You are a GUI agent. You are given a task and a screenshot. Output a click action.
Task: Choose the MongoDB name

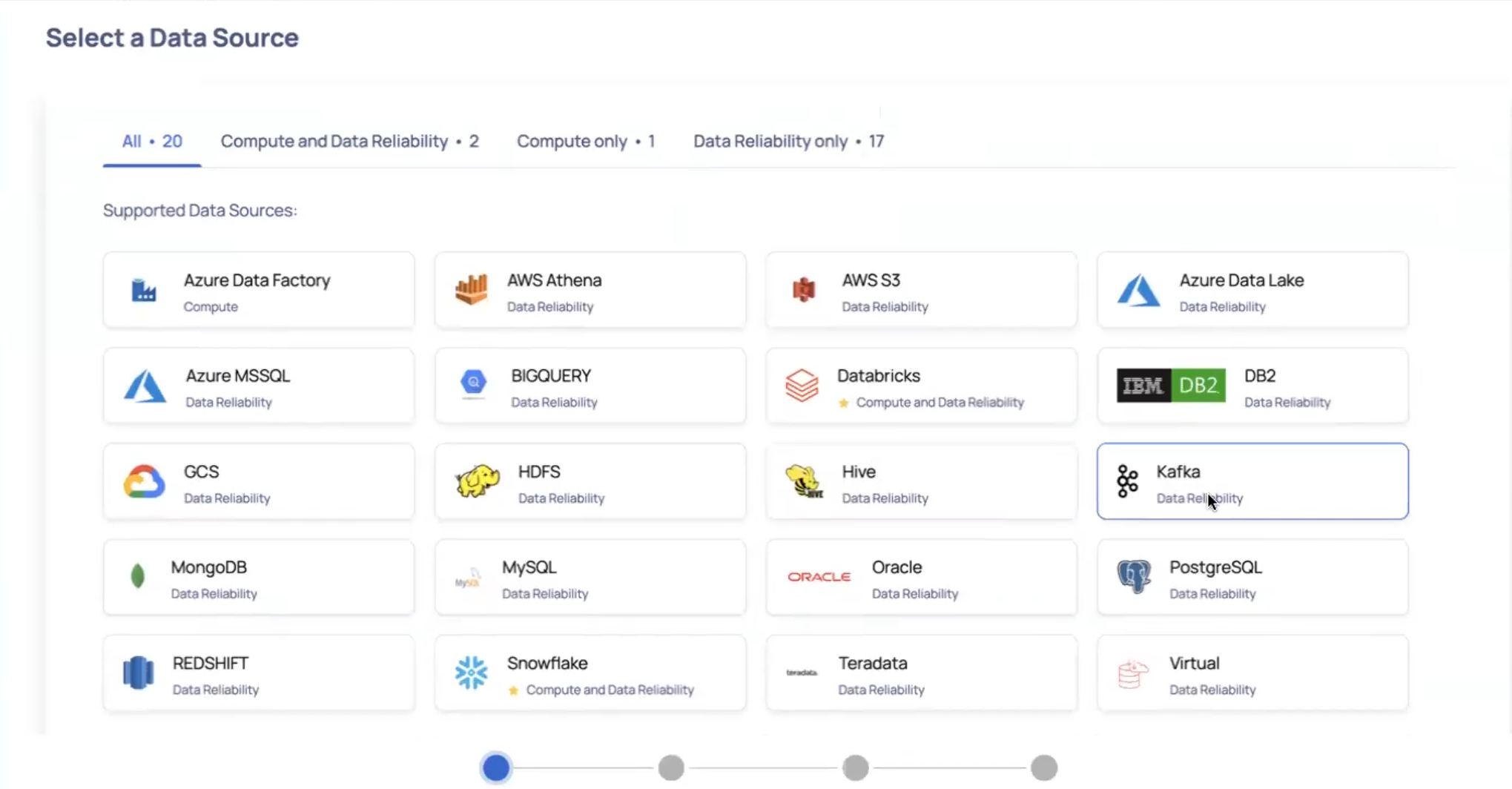tap(208, 567)
